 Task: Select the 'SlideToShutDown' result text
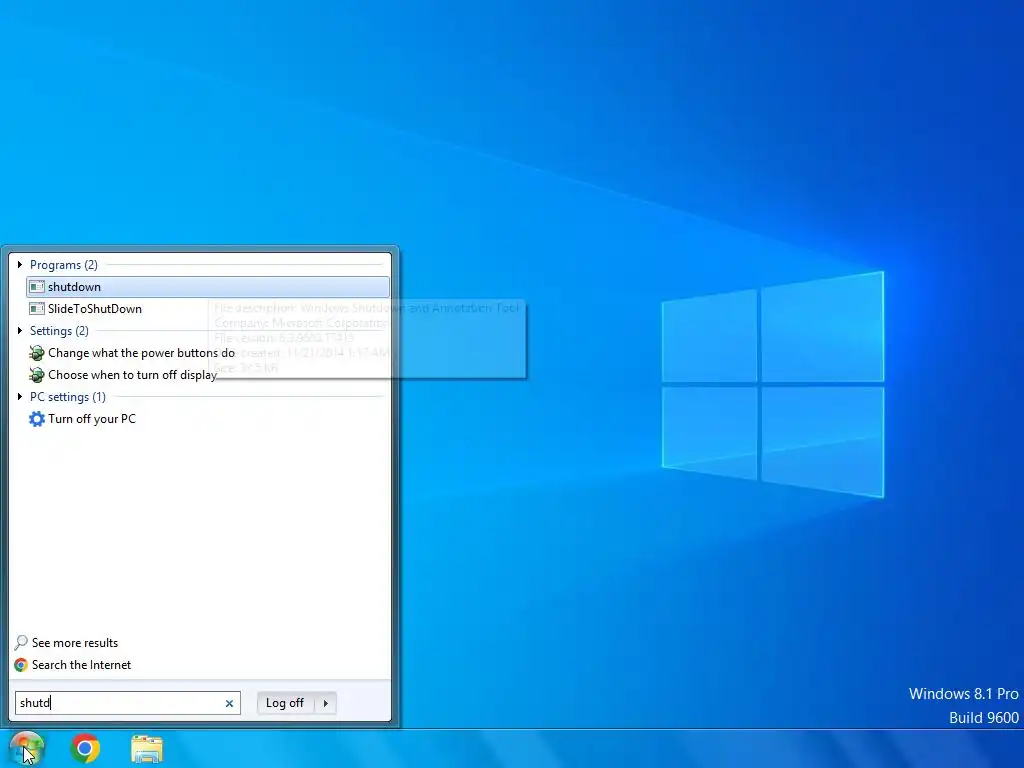[x=95, y=309]
